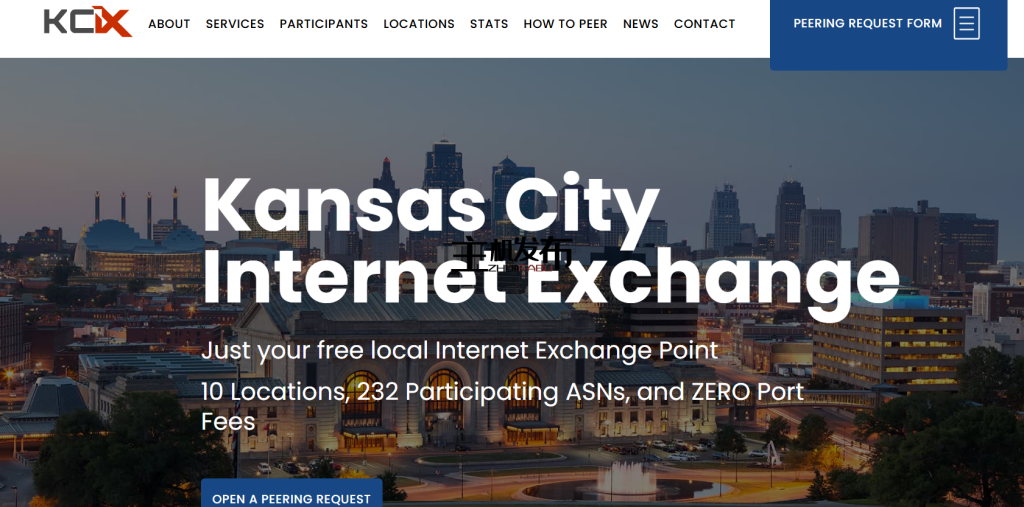1024x507 pixels.
Task: Click the ZERO Port Fees statistics line
Action: 502,406
